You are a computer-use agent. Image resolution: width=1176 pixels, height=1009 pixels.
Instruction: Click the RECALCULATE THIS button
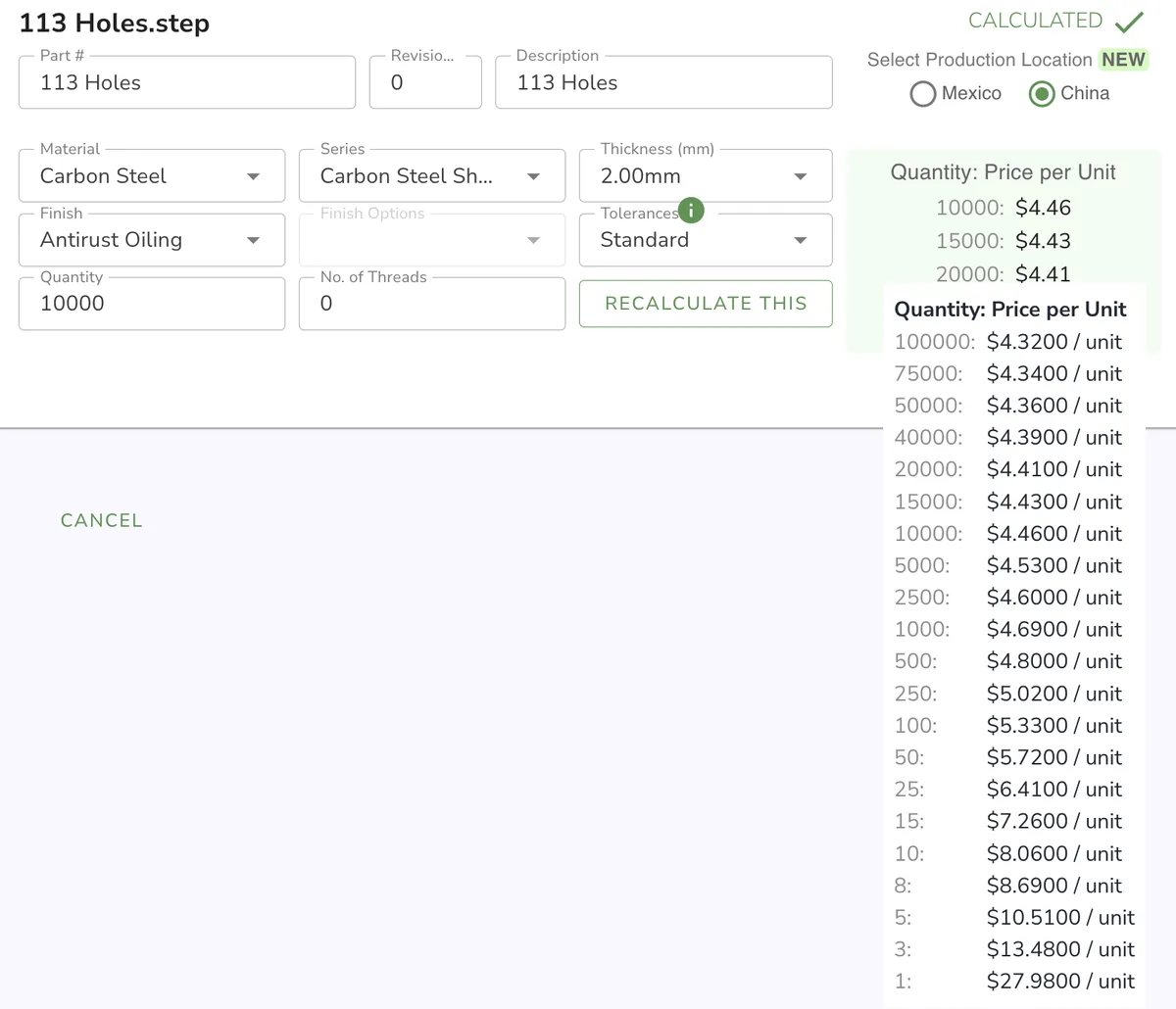click(x=706, y=304)
